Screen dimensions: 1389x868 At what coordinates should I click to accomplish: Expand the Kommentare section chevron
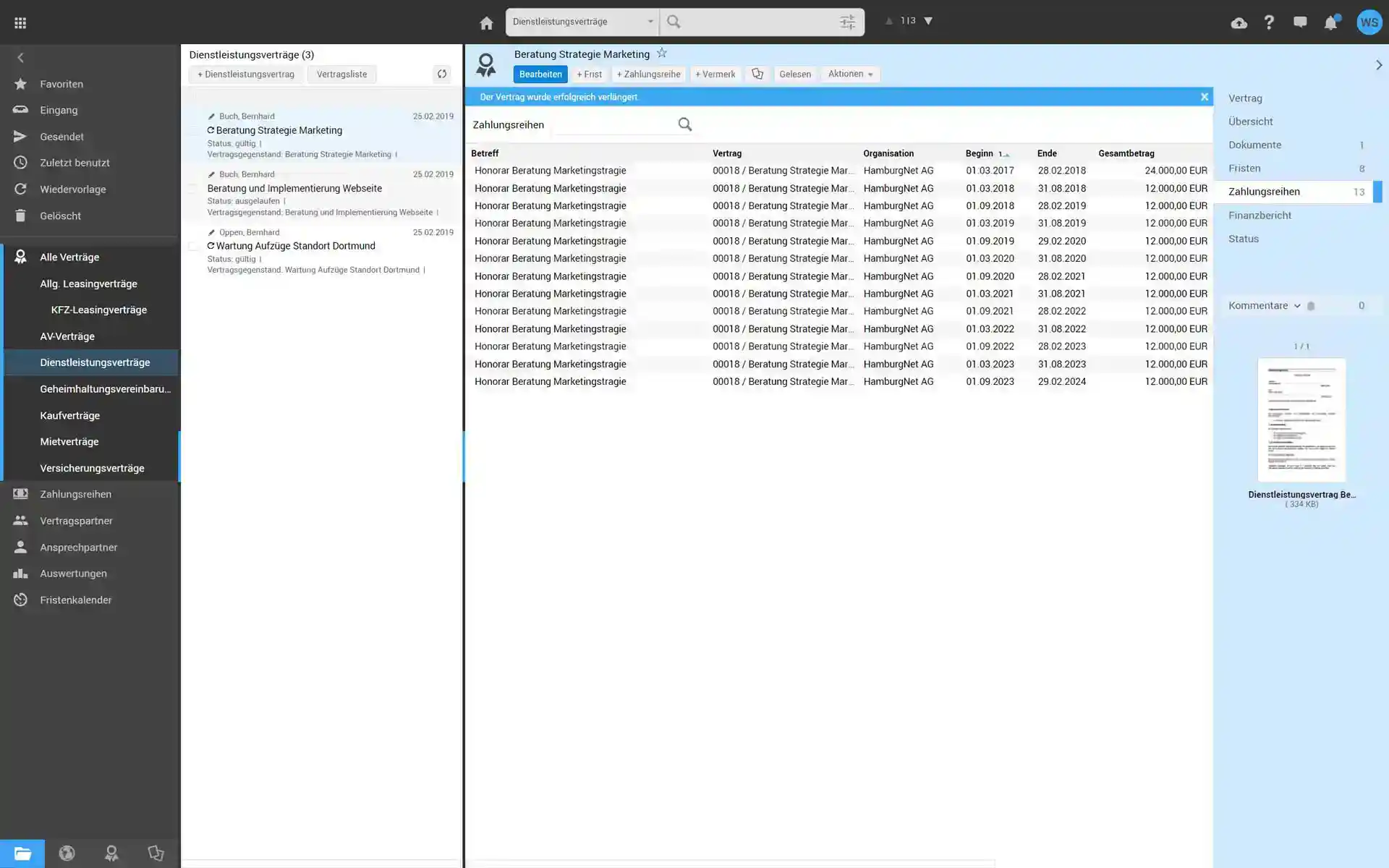(1296, 306)
